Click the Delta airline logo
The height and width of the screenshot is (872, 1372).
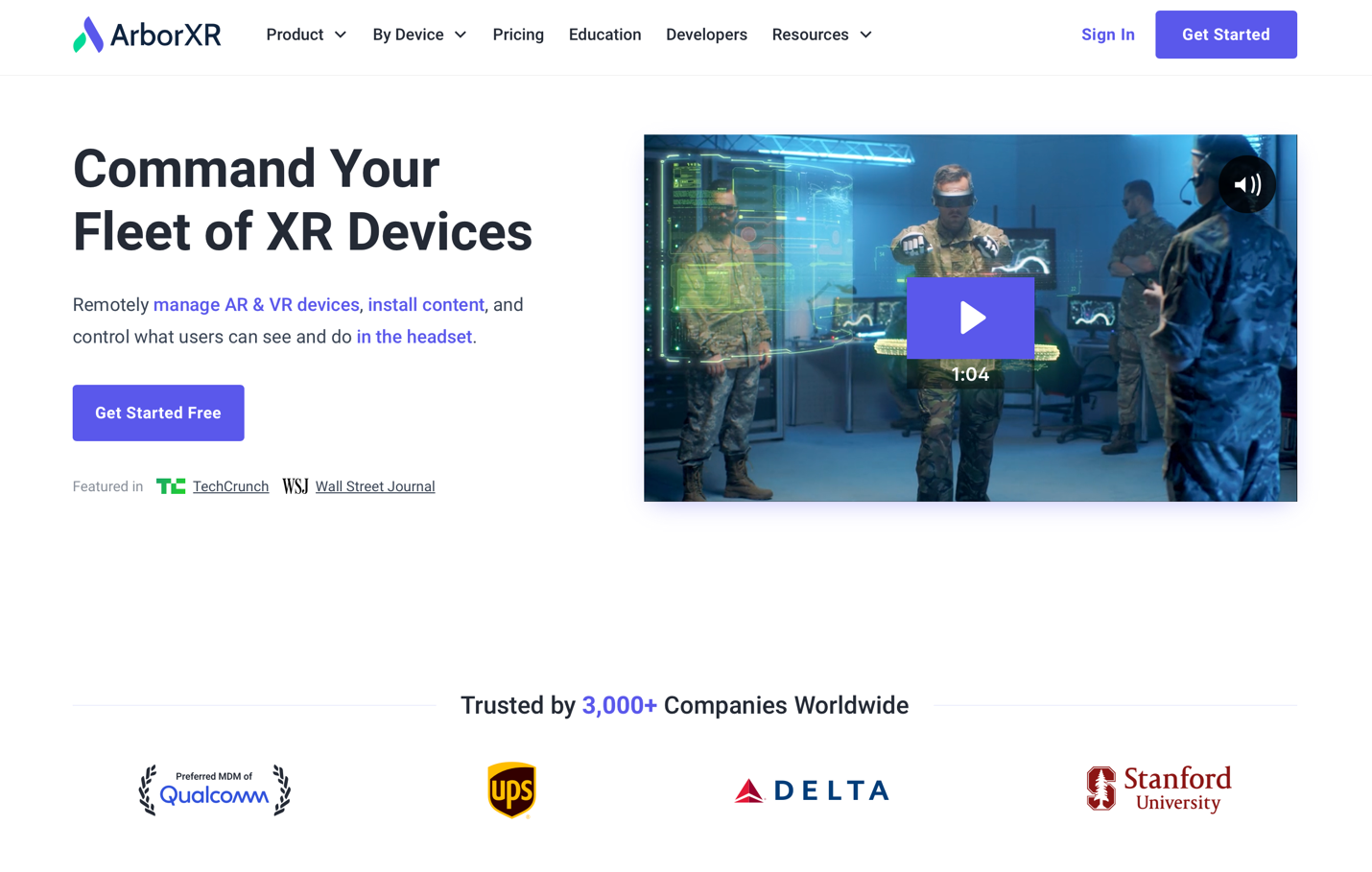tap(812, 790)
